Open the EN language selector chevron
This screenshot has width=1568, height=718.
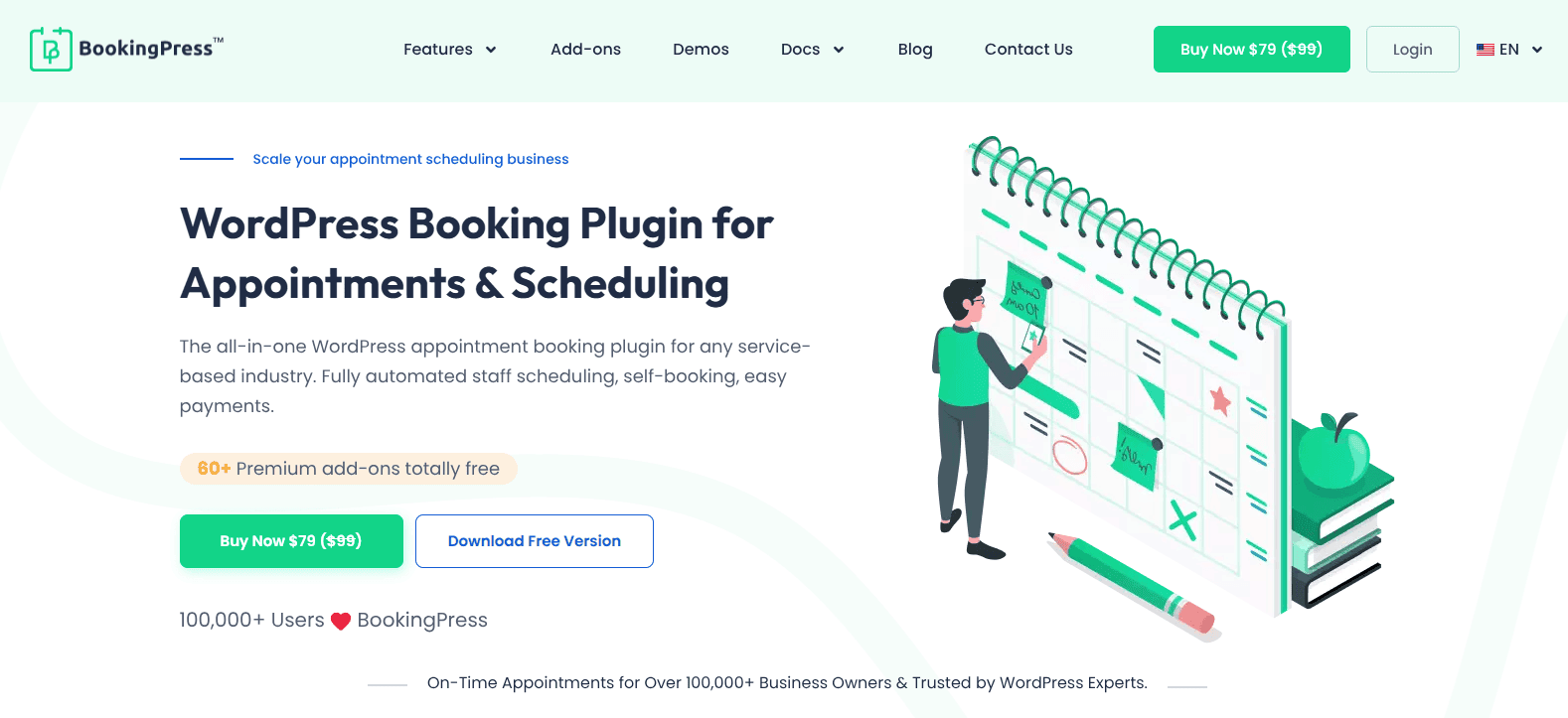1537,50
